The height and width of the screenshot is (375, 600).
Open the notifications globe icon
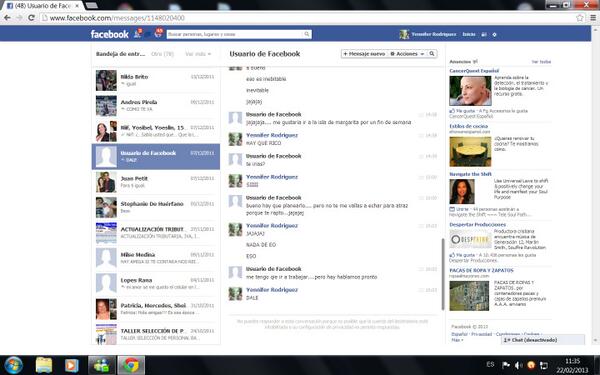click(x=158, y=34)
